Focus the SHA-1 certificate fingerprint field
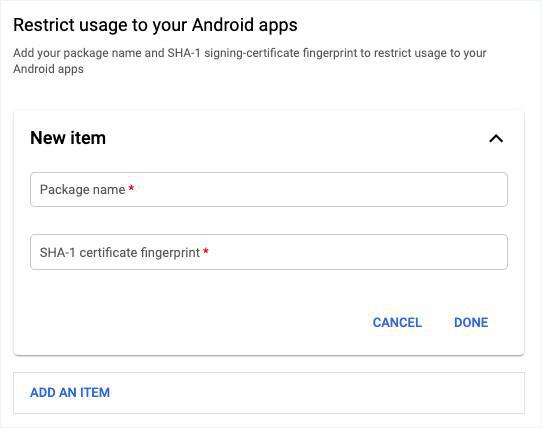The height and width of the screenshot is (428, 542). pos(269,252)
